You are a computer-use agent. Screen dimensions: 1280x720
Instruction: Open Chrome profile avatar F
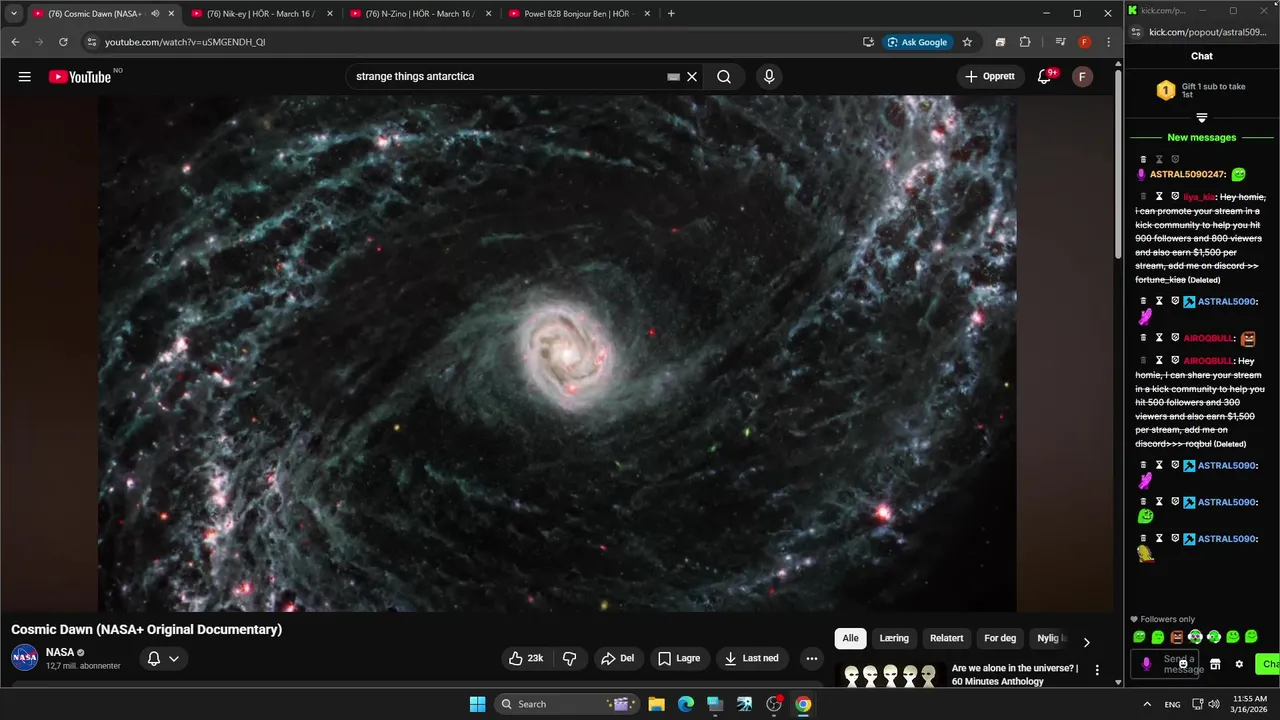pyautogui.click(x=1084, y=42)
